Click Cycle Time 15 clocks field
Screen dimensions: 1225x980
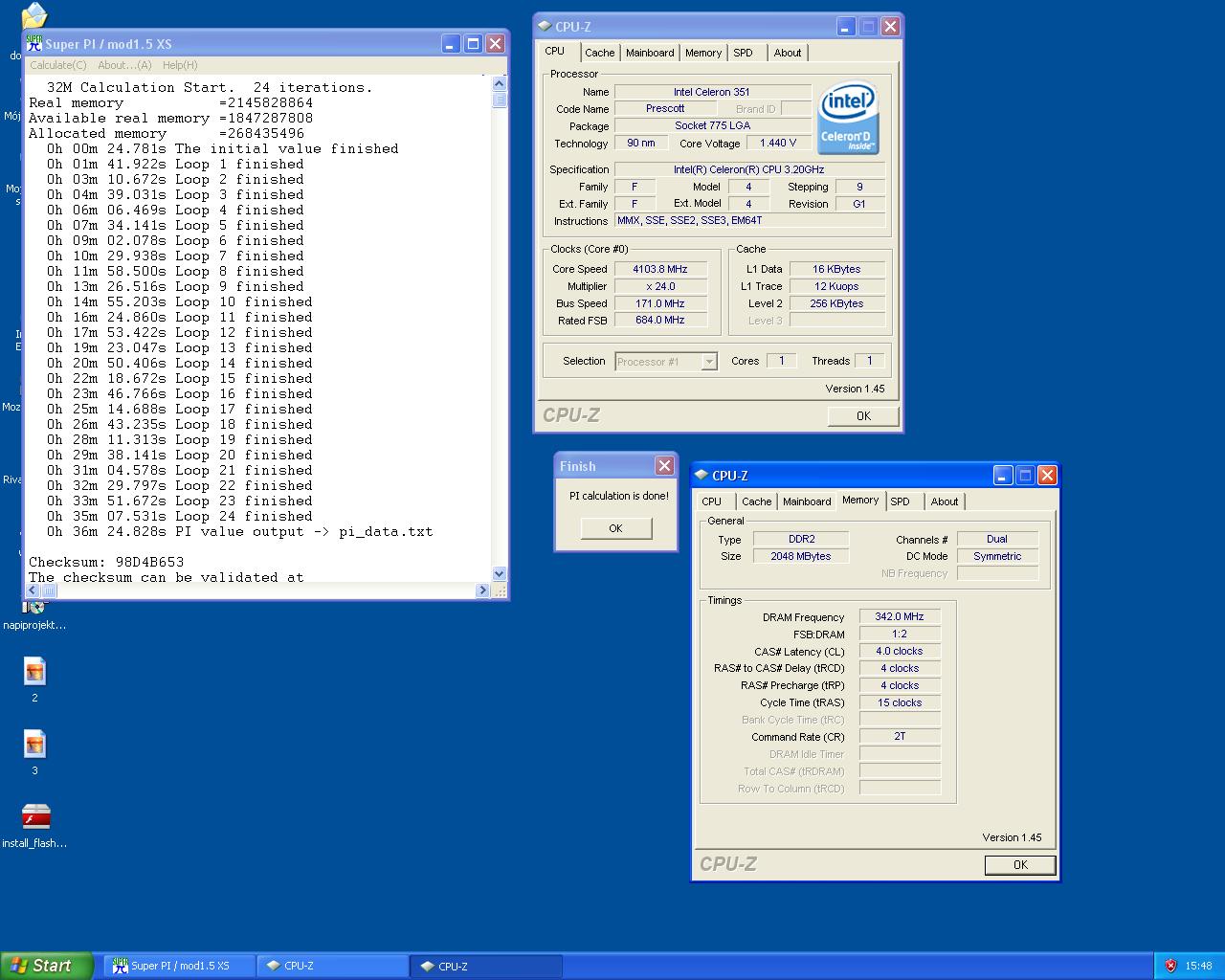click(900, 702)
